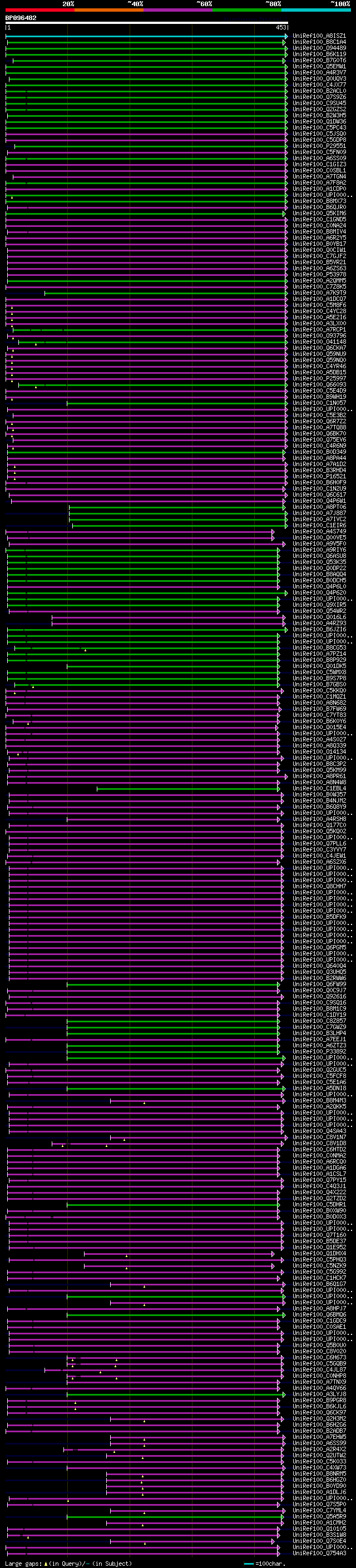Click UniRef100_B8MX73 label

(x=319, y=201)
